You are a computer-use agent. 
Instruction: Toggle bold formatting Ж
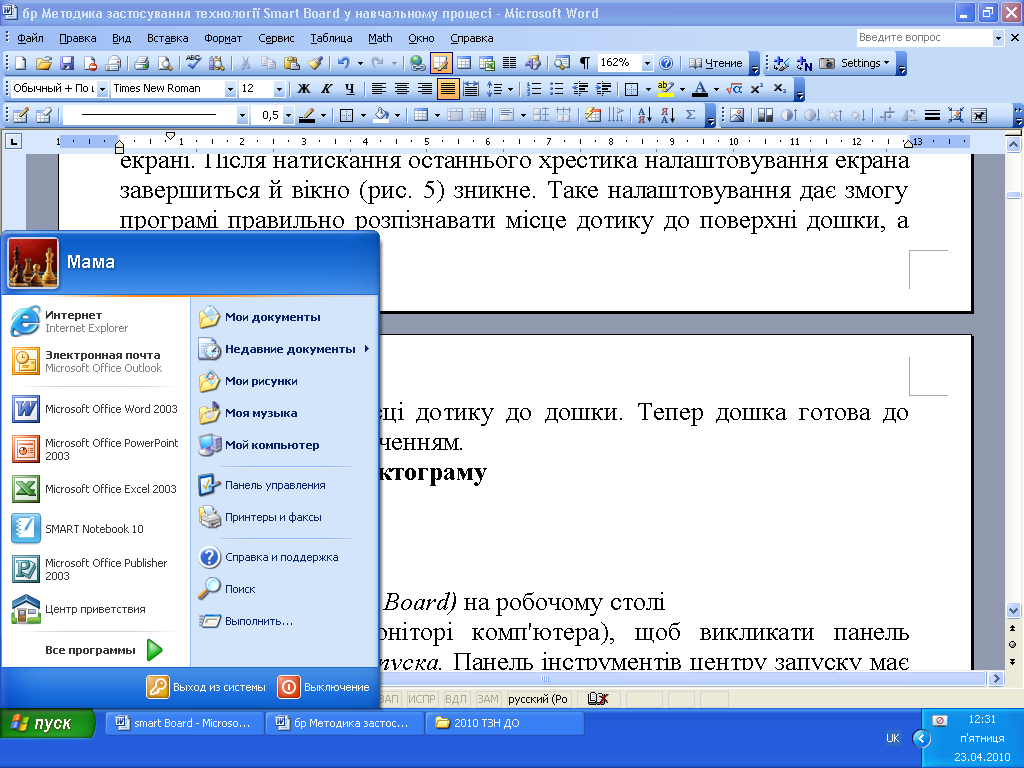pyautogui.click(x=304, y=88)
